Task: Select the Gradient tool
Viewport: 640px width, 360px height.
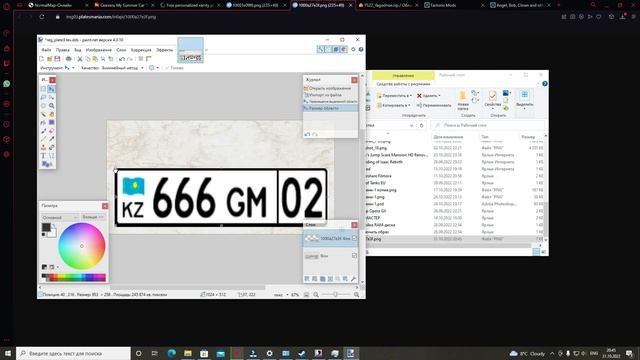Action: [x=51, y=122]
